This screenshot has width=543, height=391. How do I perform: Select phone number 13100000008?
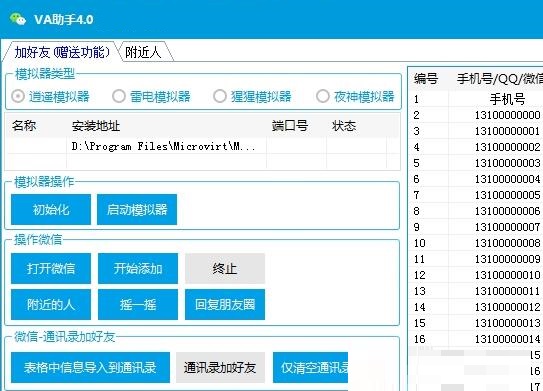[x=507, y=243]
